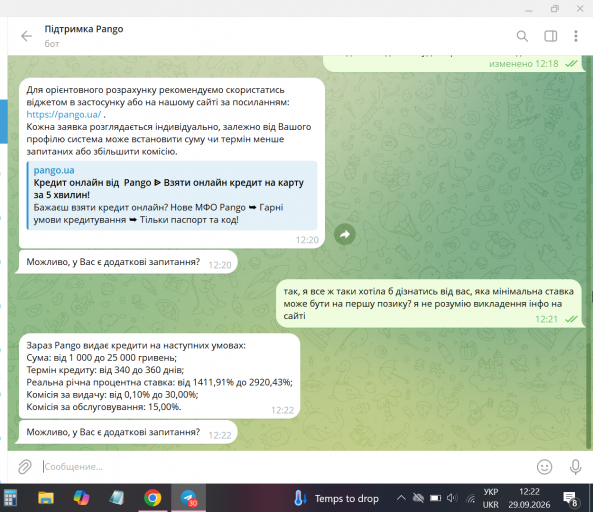Click the message starting 'Зараз Pango видає кредити'

tap(159, 376)
